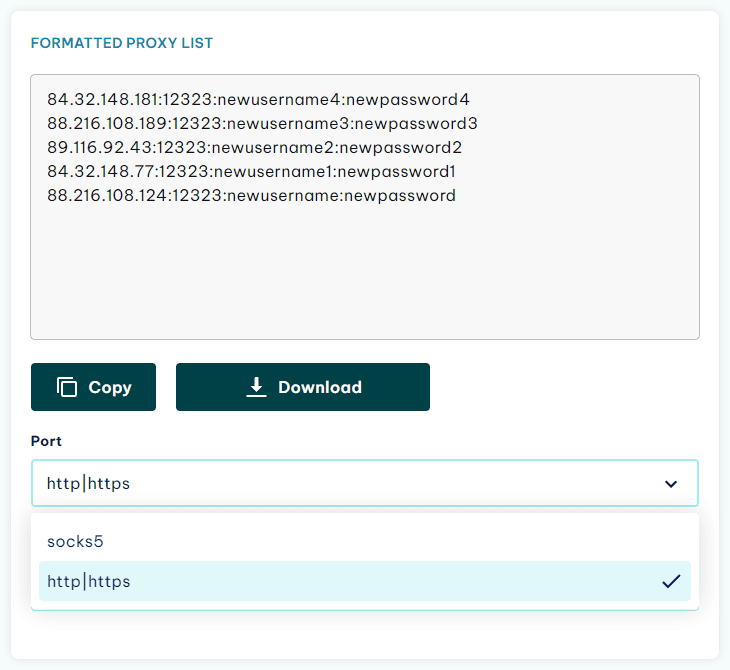
Task: Click the checkmark next to http|https option
Action: click(x=671, y=581)
